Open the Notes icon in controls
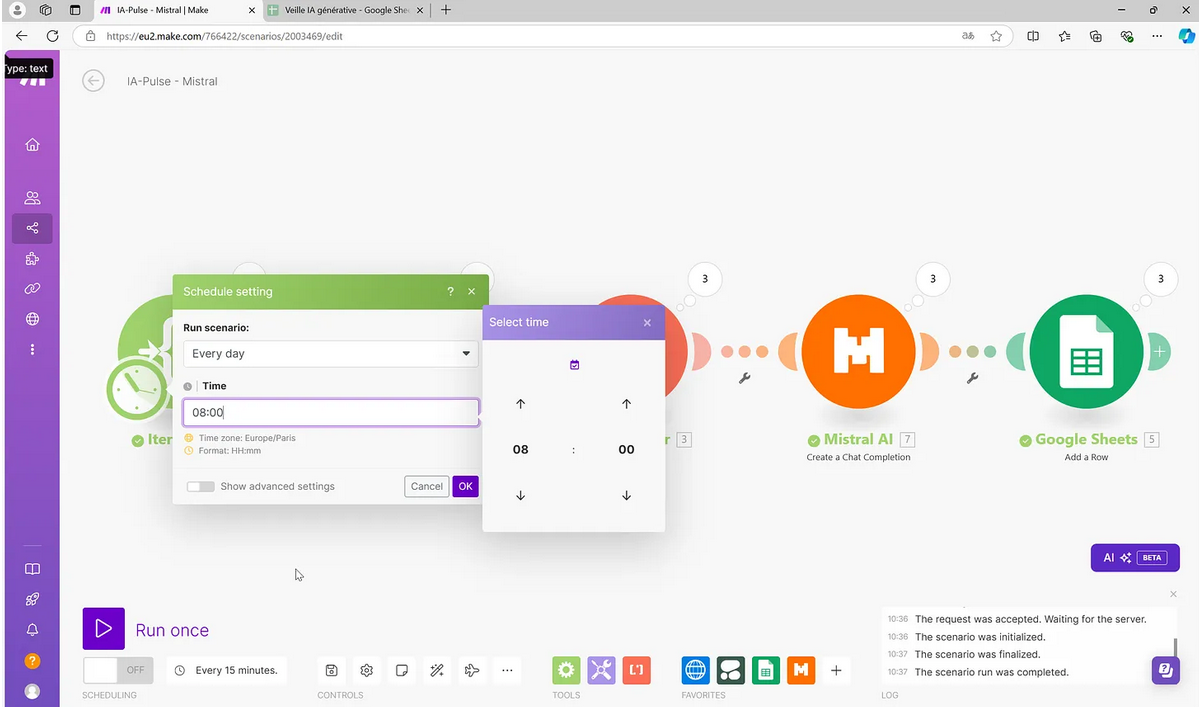The image size is (1199, 707). [401, 670]
